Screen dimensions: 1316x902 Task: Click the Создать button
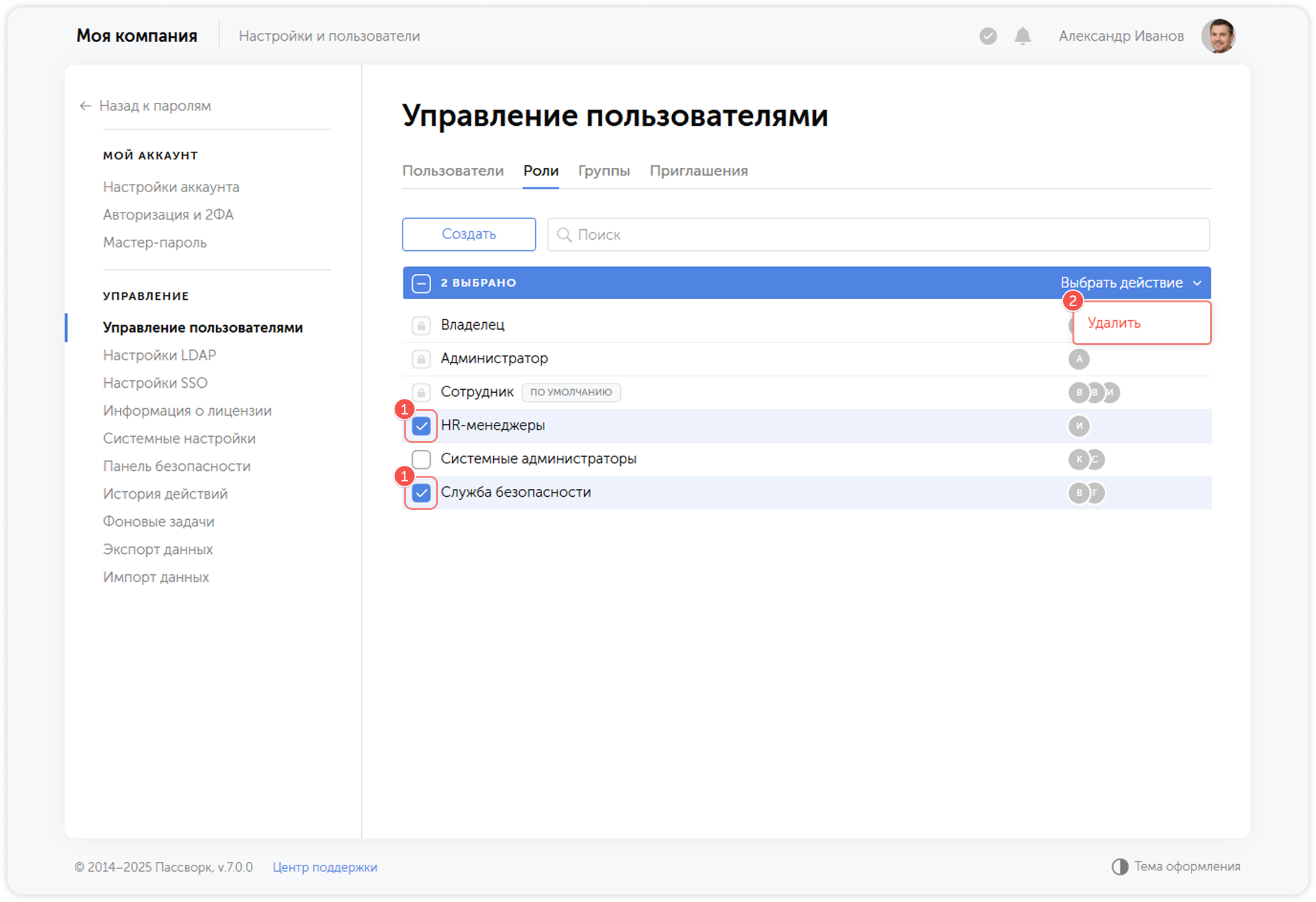tap(469, 234)
